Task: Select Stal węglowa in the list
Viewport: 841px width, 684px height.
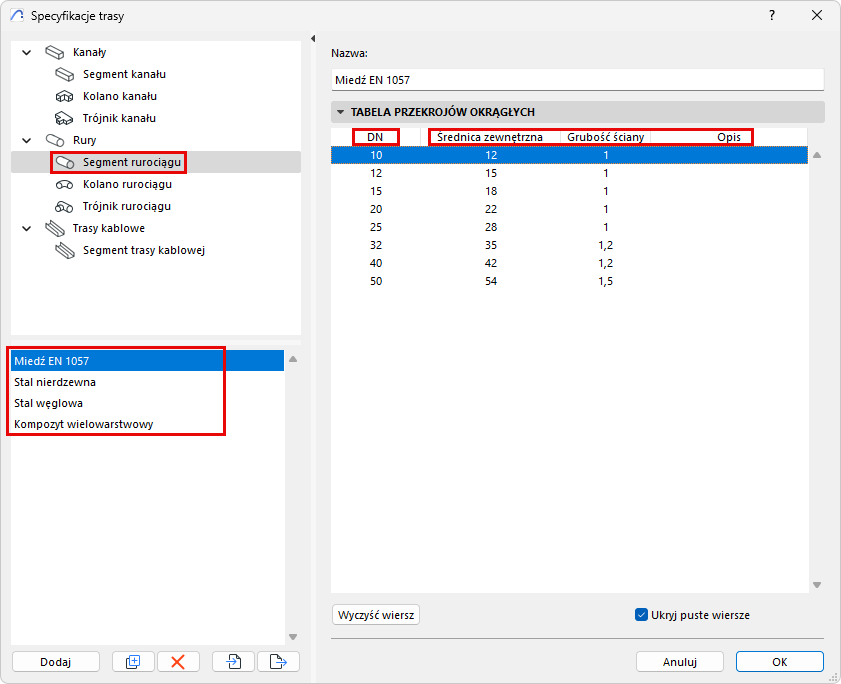Action: coord(147,403)
